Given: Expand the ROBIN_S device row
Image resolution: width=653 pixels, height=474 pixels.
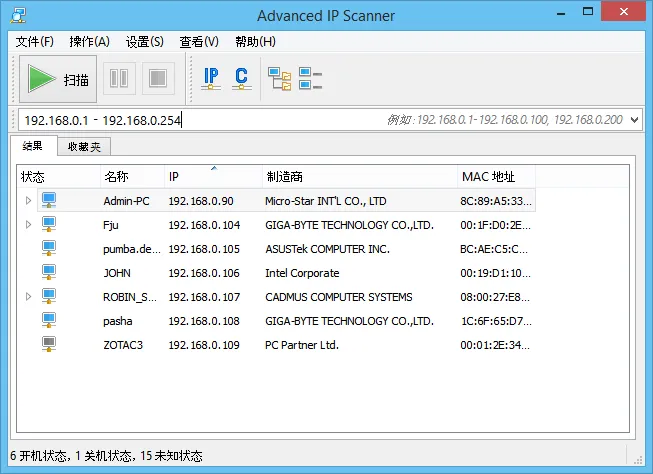Looking at the screenshot, I should click(28, 297).
